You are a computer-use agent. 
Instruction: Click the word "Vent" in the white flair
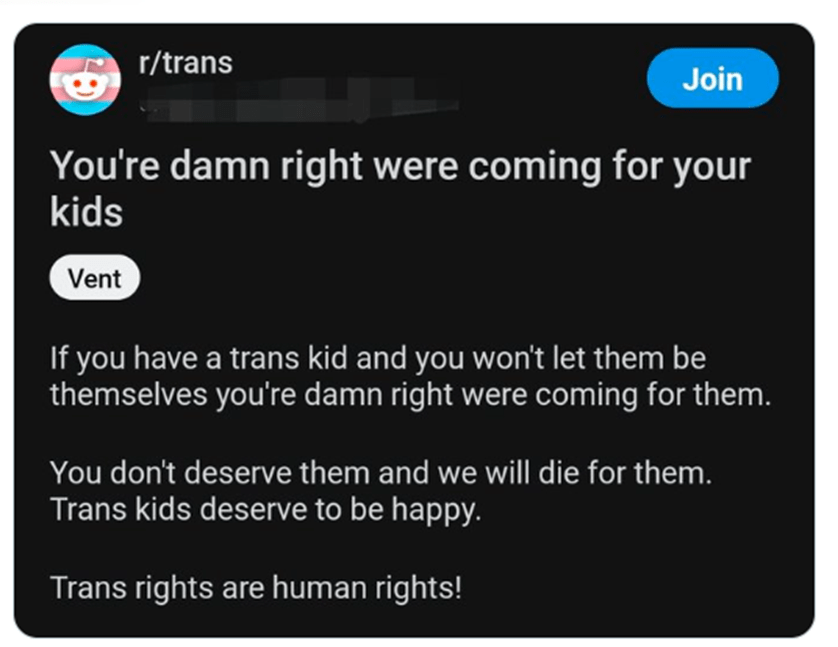point(95,279)
